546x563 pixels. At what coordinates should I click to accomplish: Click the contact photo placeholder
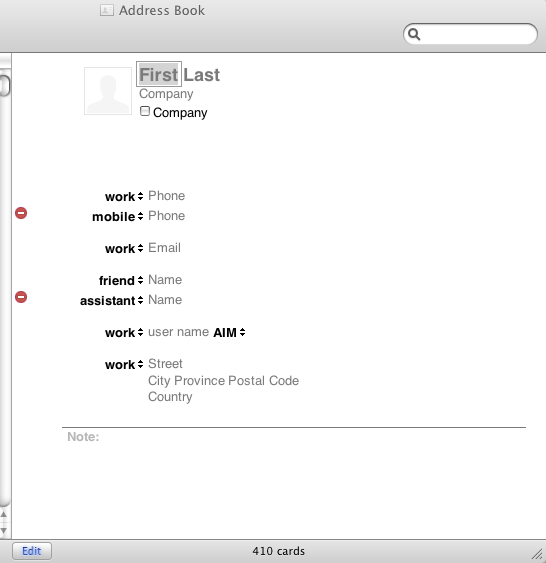108,91
